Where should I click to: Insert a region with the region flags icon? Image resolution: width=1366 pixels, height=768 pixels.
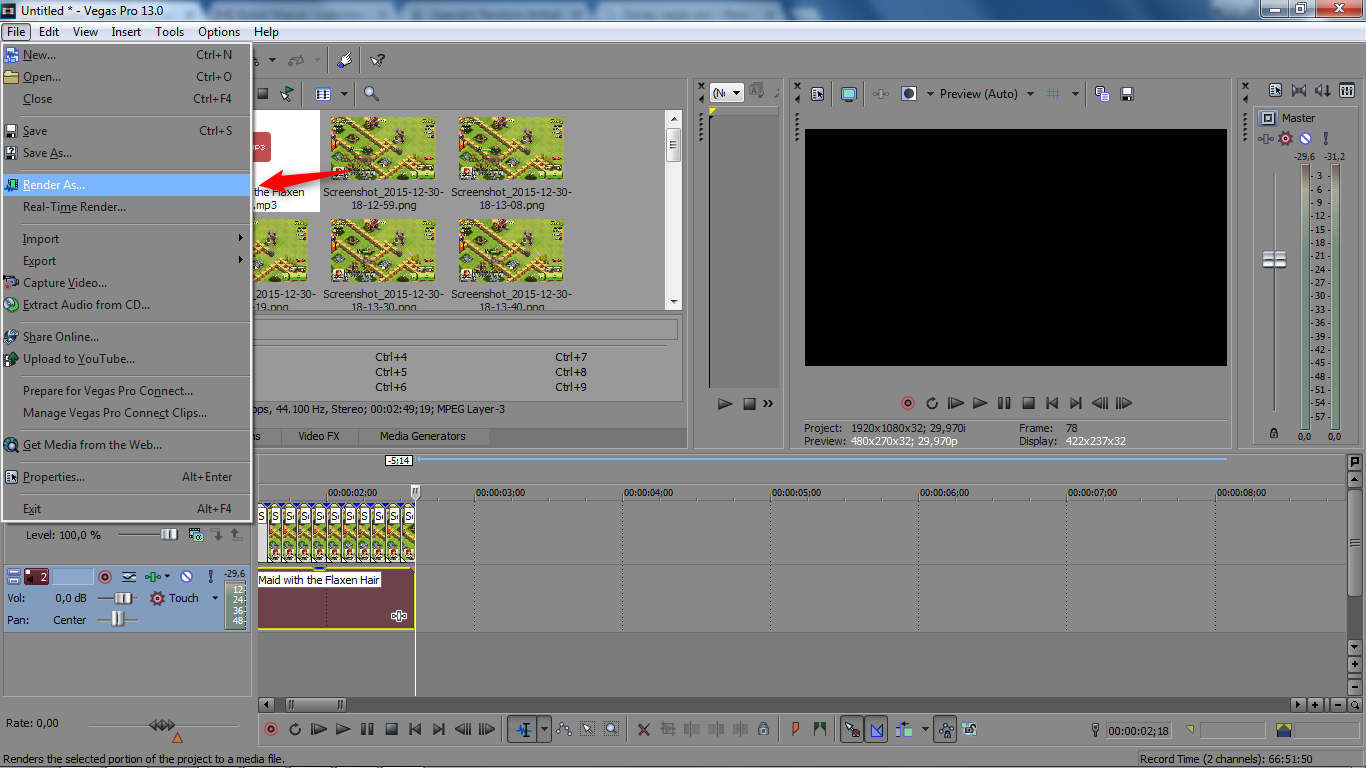point(820,730)
